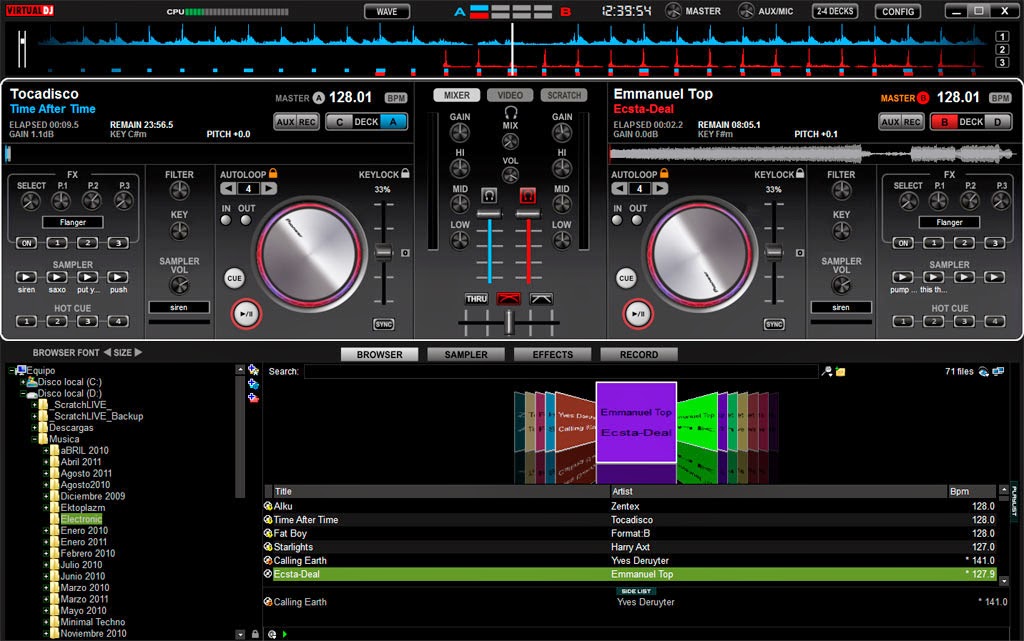Click the SYNC button on right deck
This screenshot has height=641, width=1024.
point(774,324)
